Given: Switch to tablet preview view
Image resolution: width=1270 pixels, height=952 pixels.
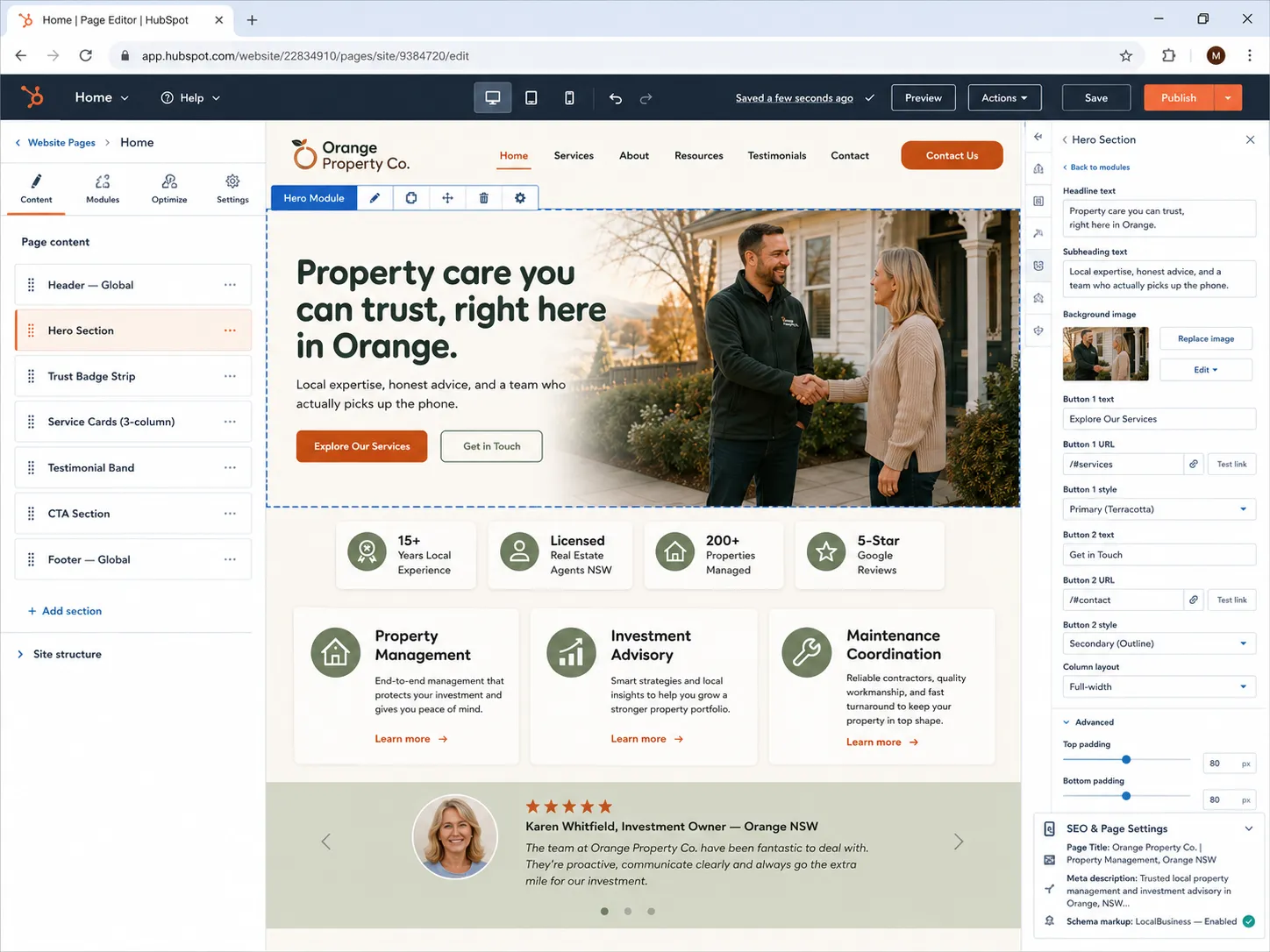Looking at the screenshot, I should pos(532,98).
